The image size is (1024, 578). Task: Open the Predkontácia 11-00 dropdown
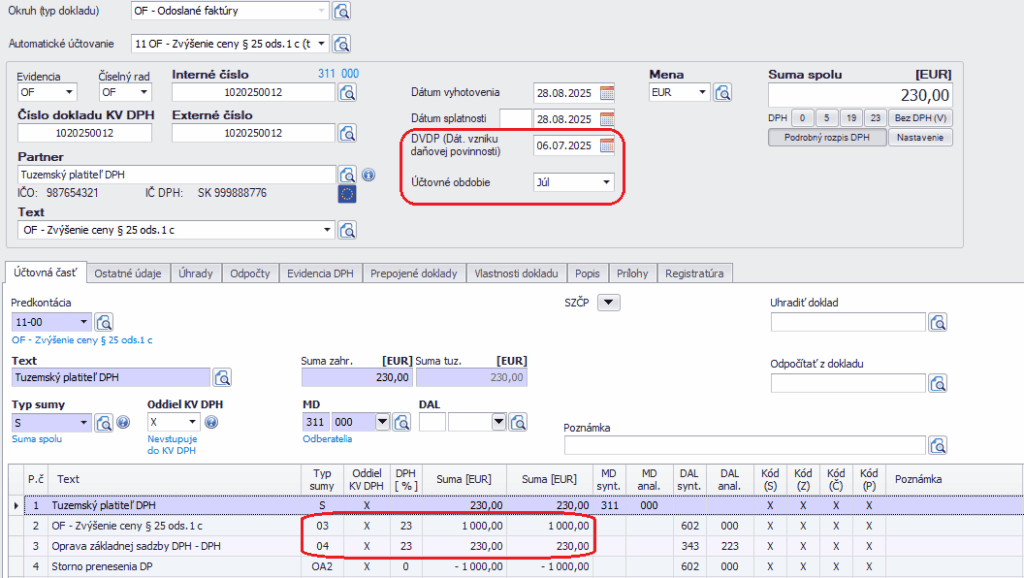click(x=81, y=322)
